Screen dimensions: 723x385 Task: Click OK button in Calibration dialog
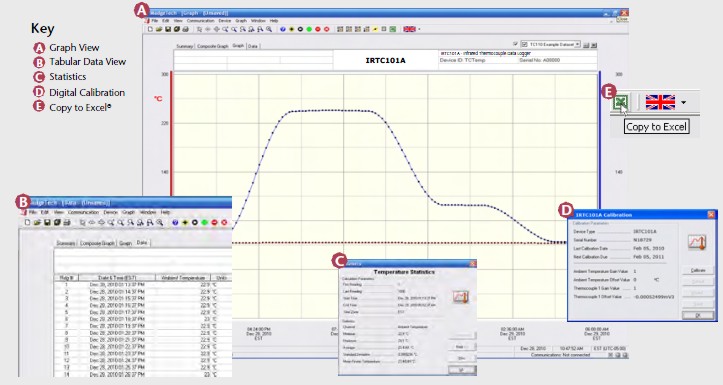click(698, 315)
